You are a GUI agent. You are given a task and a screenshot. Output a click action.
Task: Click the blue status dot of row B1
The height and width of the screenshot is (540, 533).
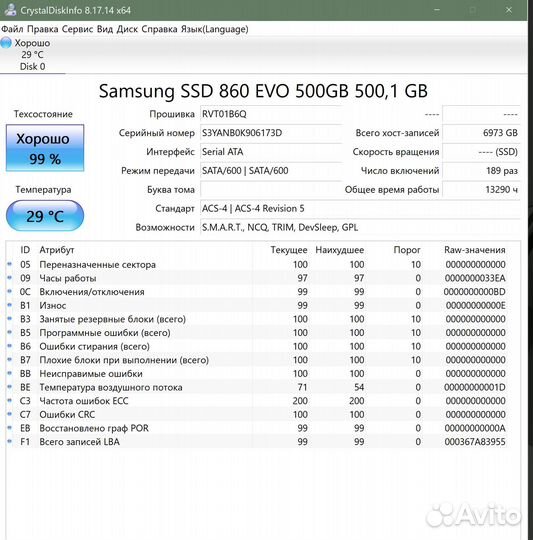[10, 305]
